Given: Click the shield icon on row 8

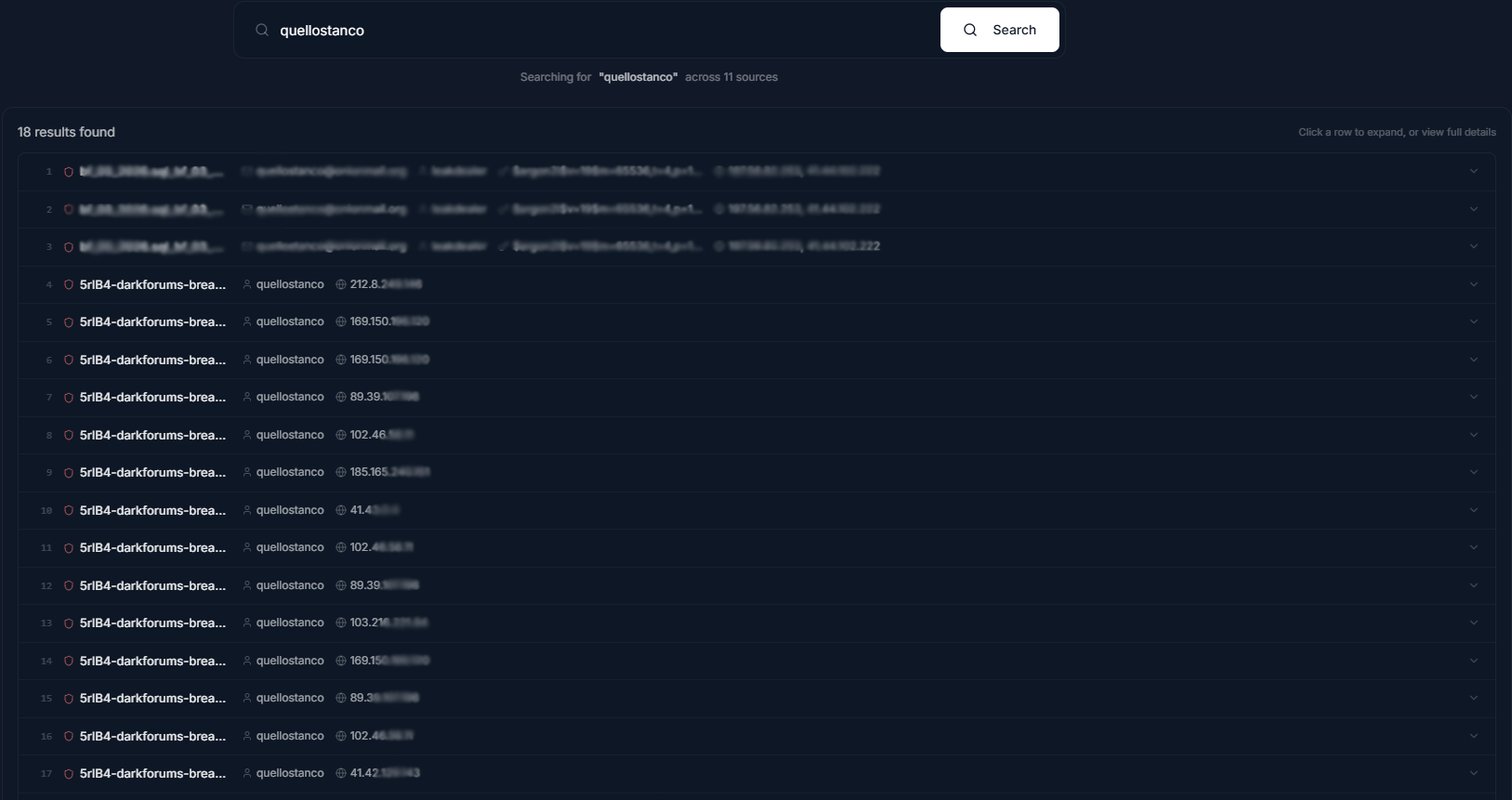Looking at the screenshot, I should pyautogui.click(x=69, y=435).
